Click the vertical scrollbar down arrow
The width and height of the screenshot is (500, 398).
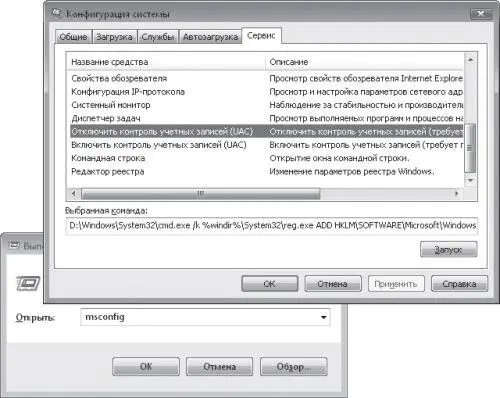point(470,180)
